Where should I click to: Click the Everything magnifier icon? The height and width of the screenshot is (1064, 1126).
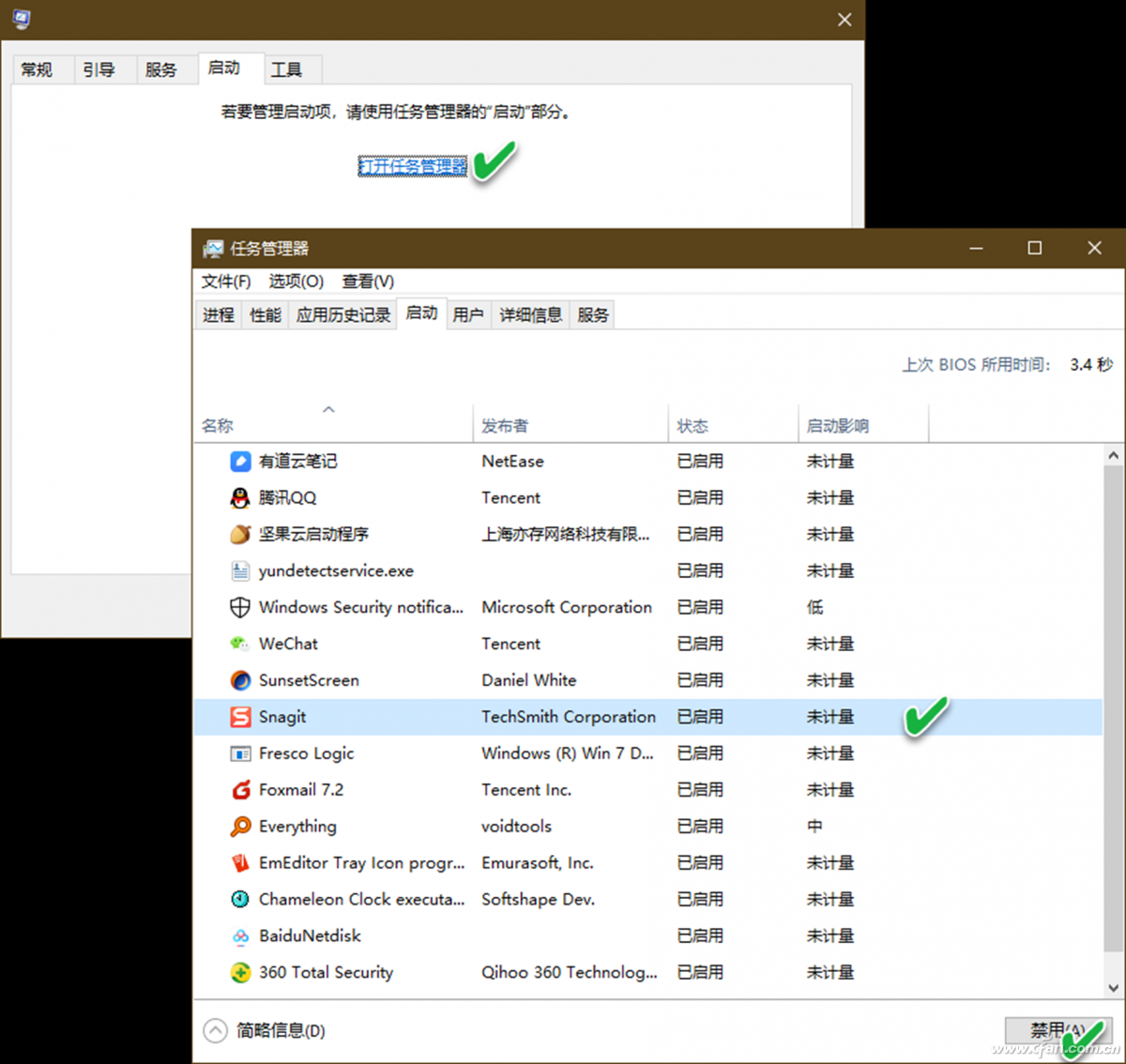tap(240, 826)
